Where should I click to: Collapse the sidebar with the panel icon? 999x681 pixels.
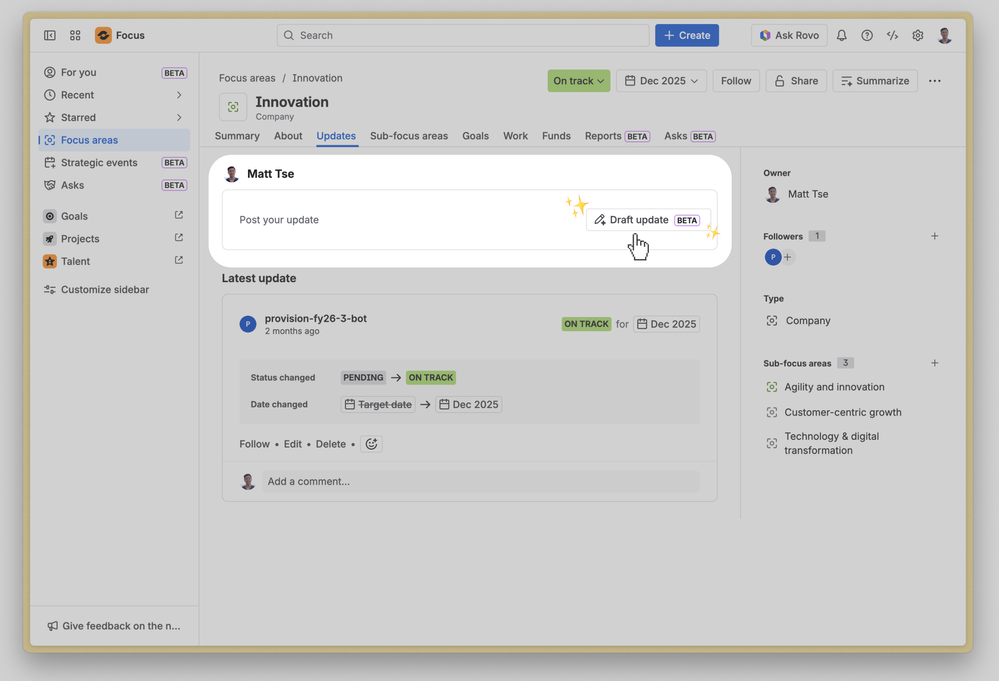tap(50, 35)
